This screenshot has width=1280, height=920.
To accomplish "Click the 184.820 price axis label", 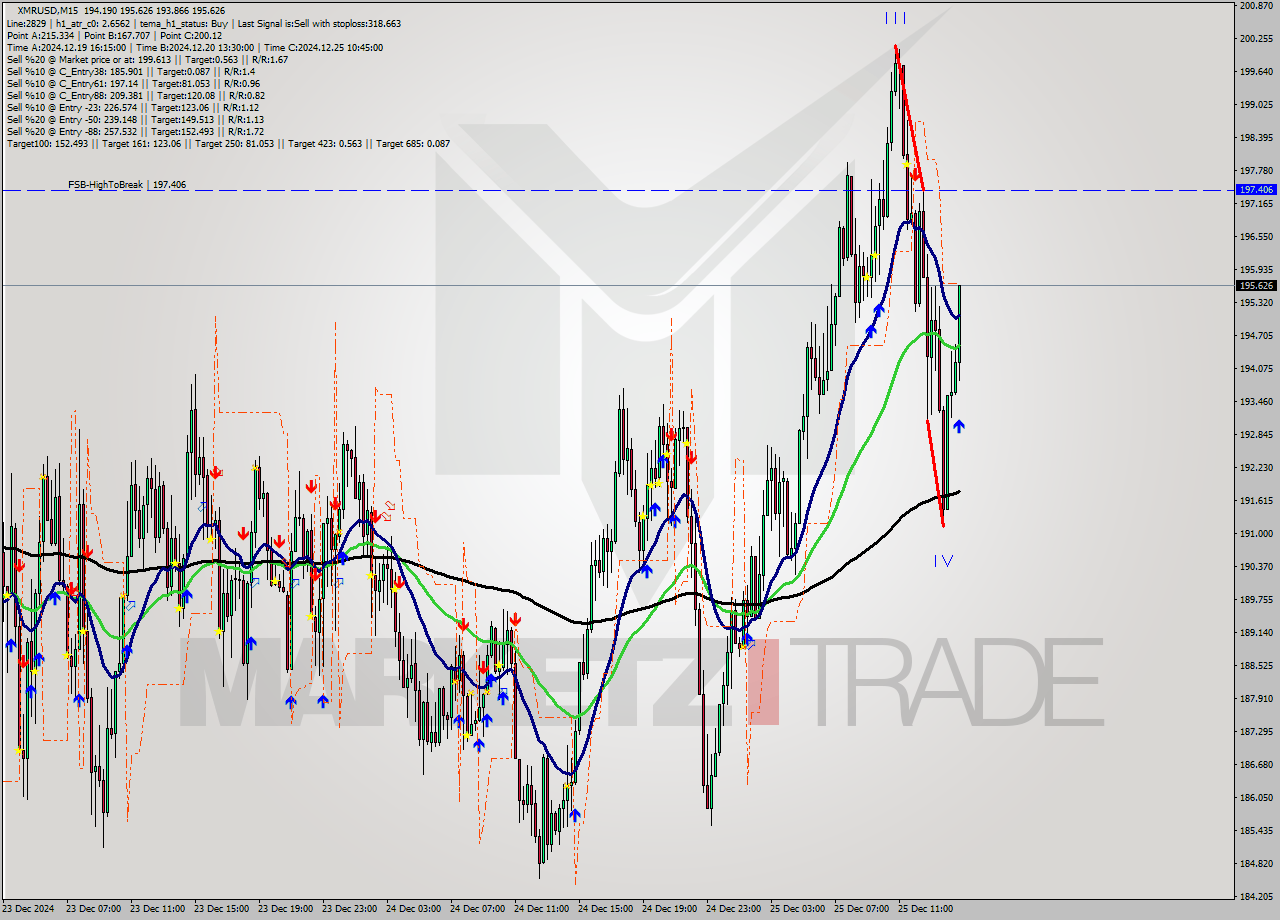I will [x=1256, y=863].
